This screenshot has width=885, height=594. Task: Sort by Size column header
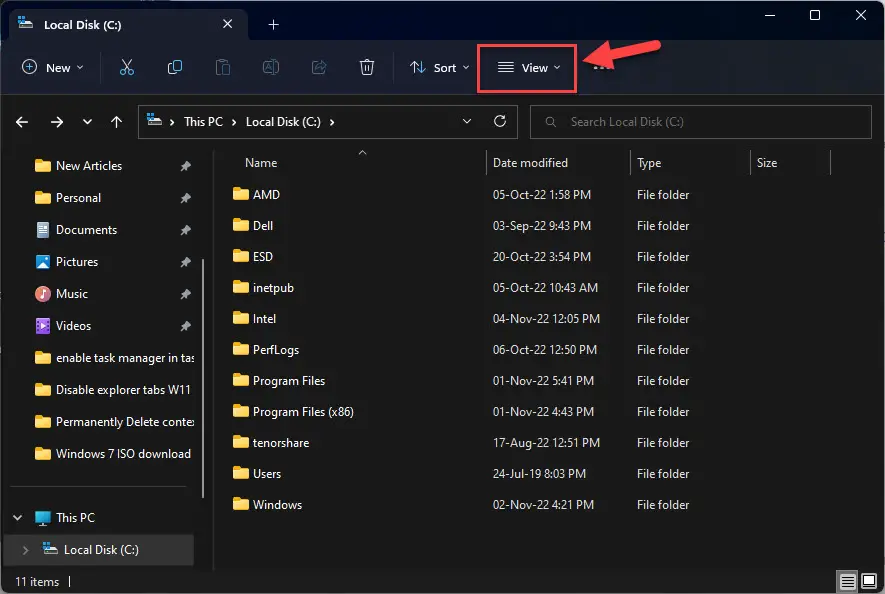coord(766,163)
